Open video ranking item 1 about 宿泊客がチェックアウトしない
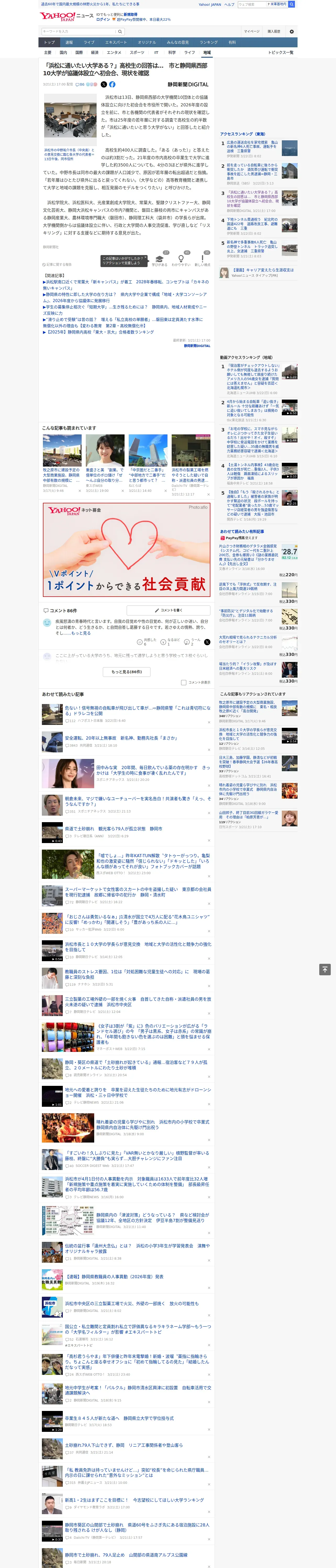This screenshot has width=336, height=1568. 259,379
